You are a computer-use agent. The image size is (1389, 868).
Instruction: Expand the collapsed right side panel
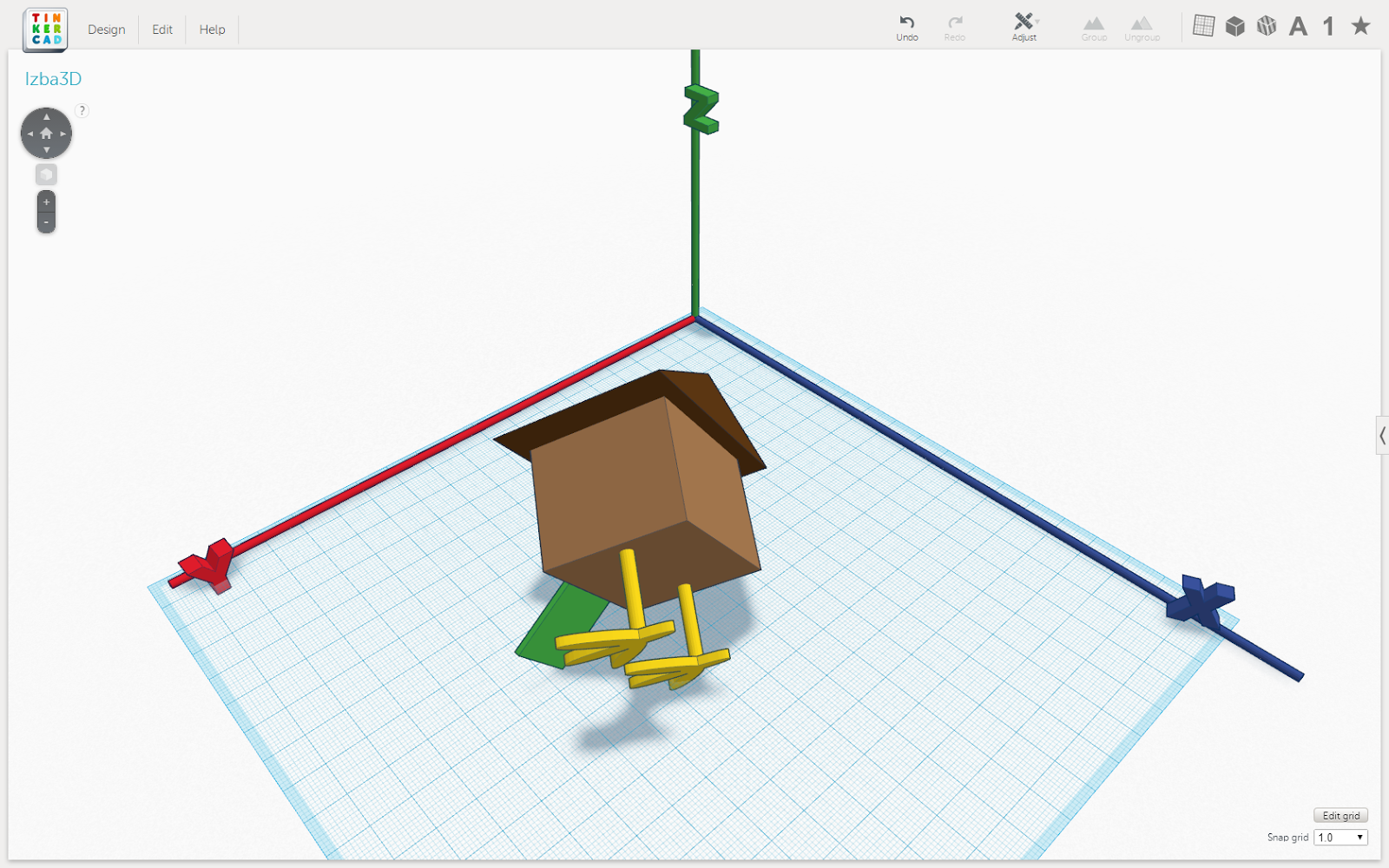click(x=1382, y=436)
